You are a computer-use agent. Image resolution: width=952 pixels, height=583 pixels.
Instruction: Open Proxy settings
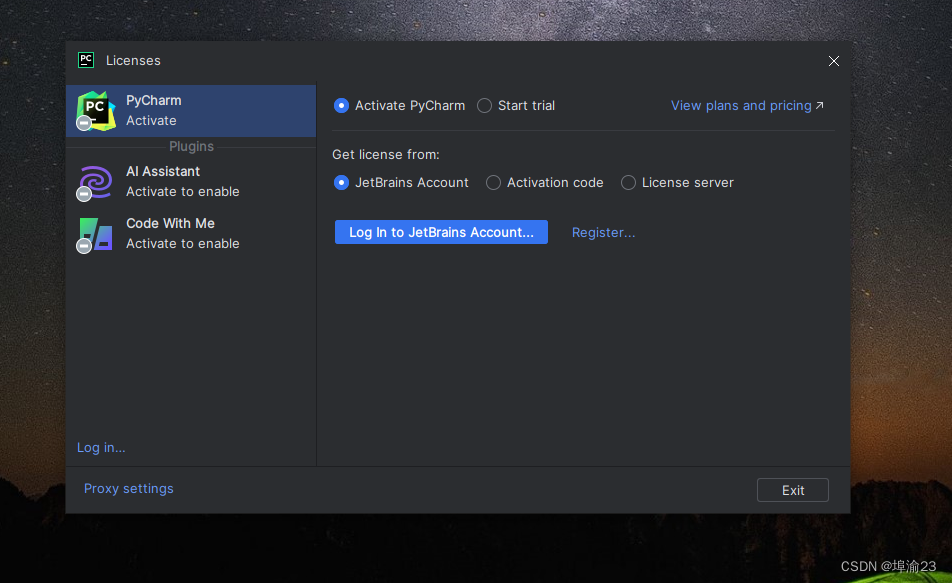click(x=129, y=489)
